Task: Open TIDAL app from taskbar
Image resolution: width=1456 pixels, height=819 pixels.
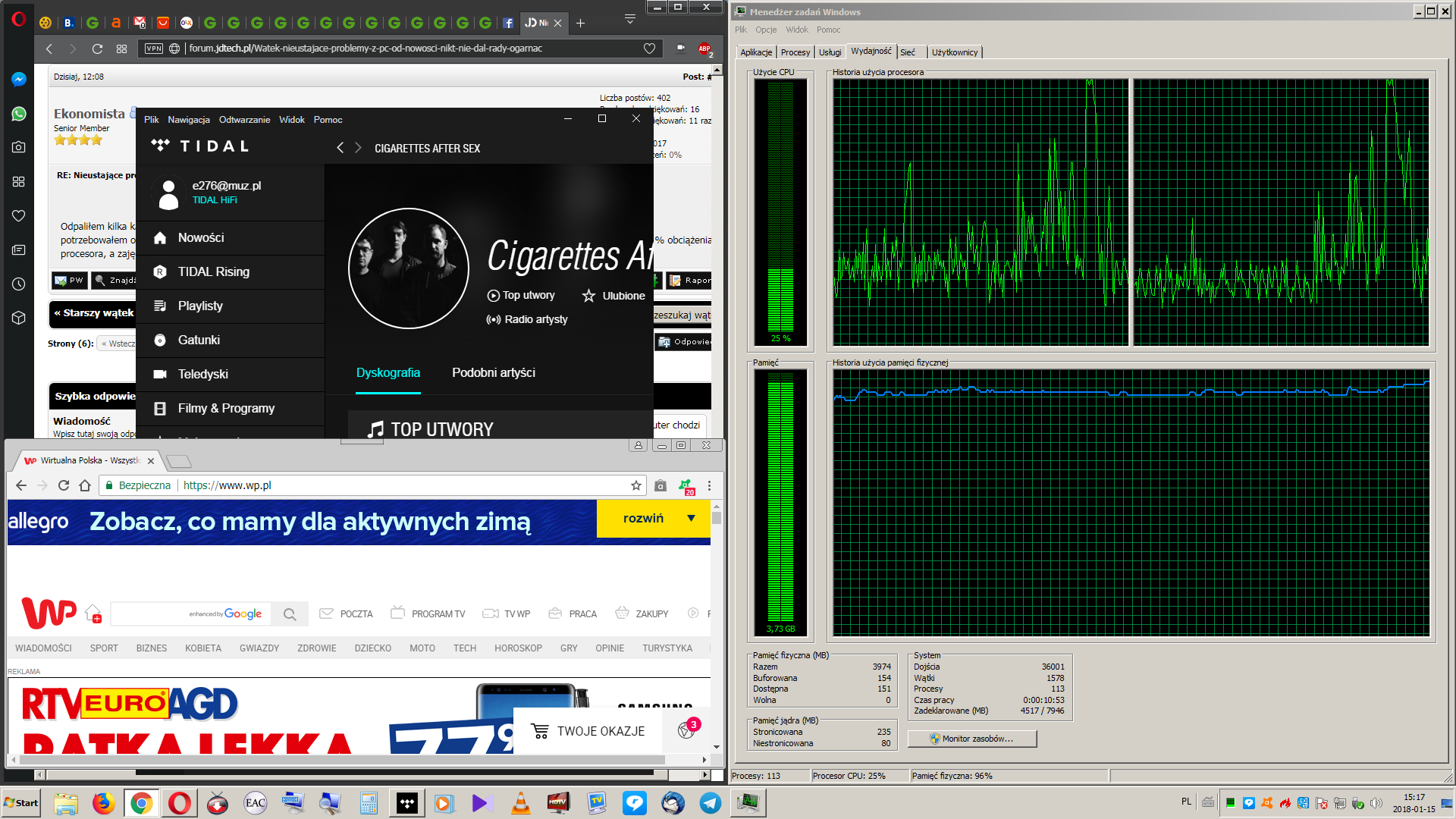Action: point(407,803)
